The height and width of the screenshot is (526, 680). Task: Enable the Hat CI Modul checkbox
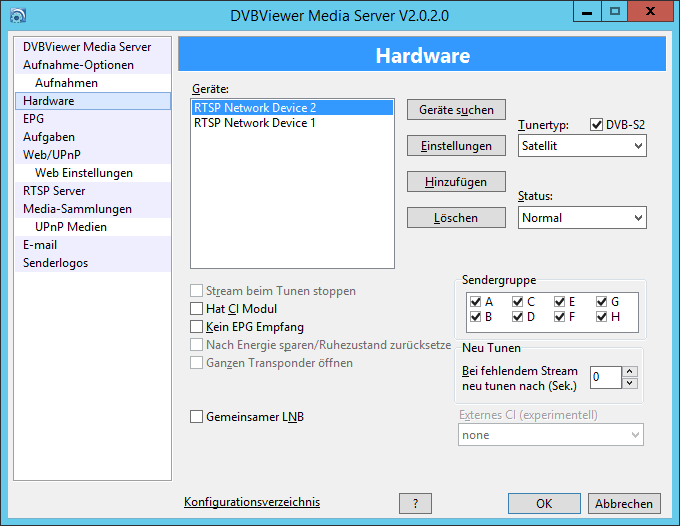pyautogui.click(x=197, y=309)
